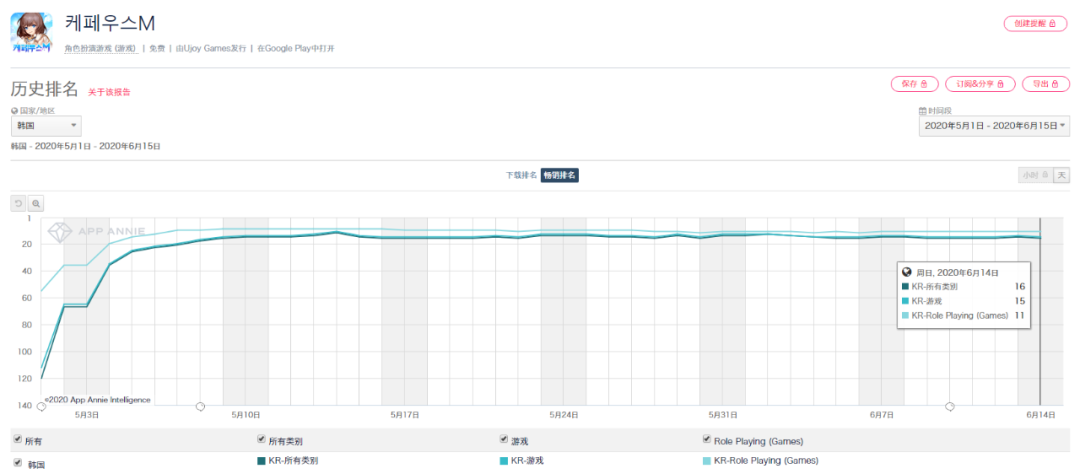Uncheck the 所有类别 all categories checkbox

[262, 440]
